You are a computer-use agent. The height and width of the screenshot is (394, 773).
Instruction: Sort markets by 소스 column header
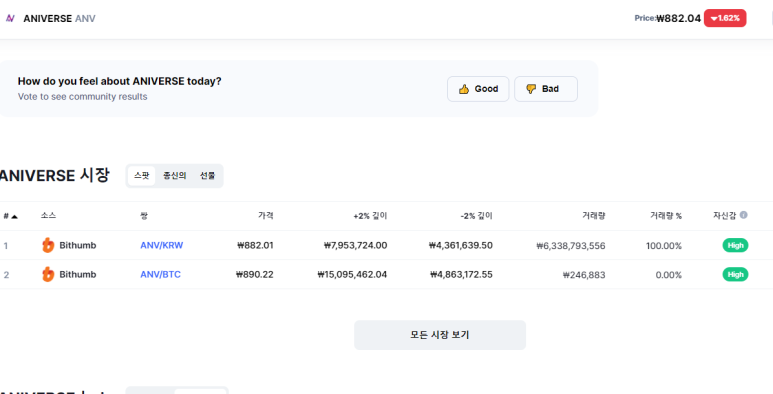click(48, 215)
